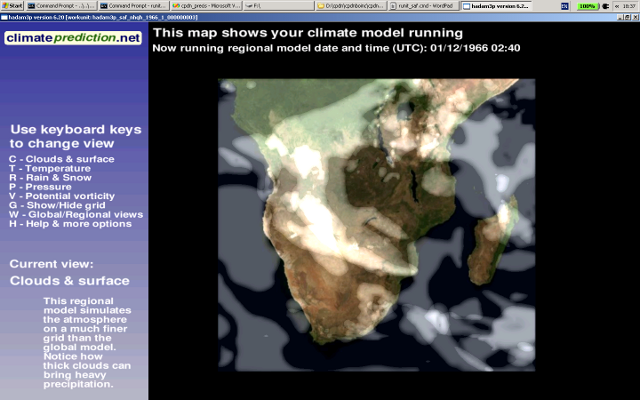Click the 10:37 system clock
Image resolution: width=640 pixels, height=400 pixels.
pyautogui.click(x=629, y=6)
